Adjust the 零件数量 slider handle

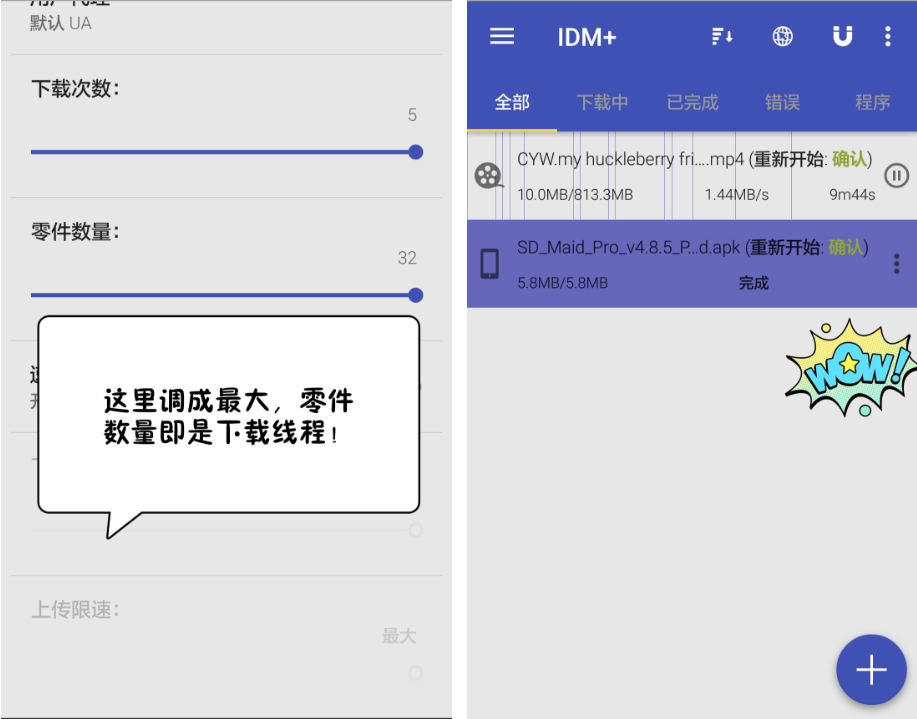(x=416, y=295)
